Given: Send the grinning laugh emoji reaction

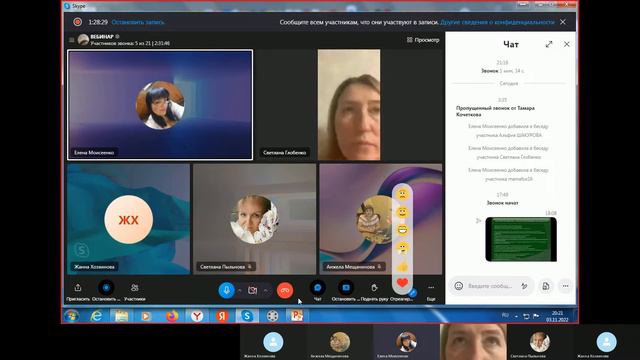Looking at the screenshot, I should click(x=402, y=230).
